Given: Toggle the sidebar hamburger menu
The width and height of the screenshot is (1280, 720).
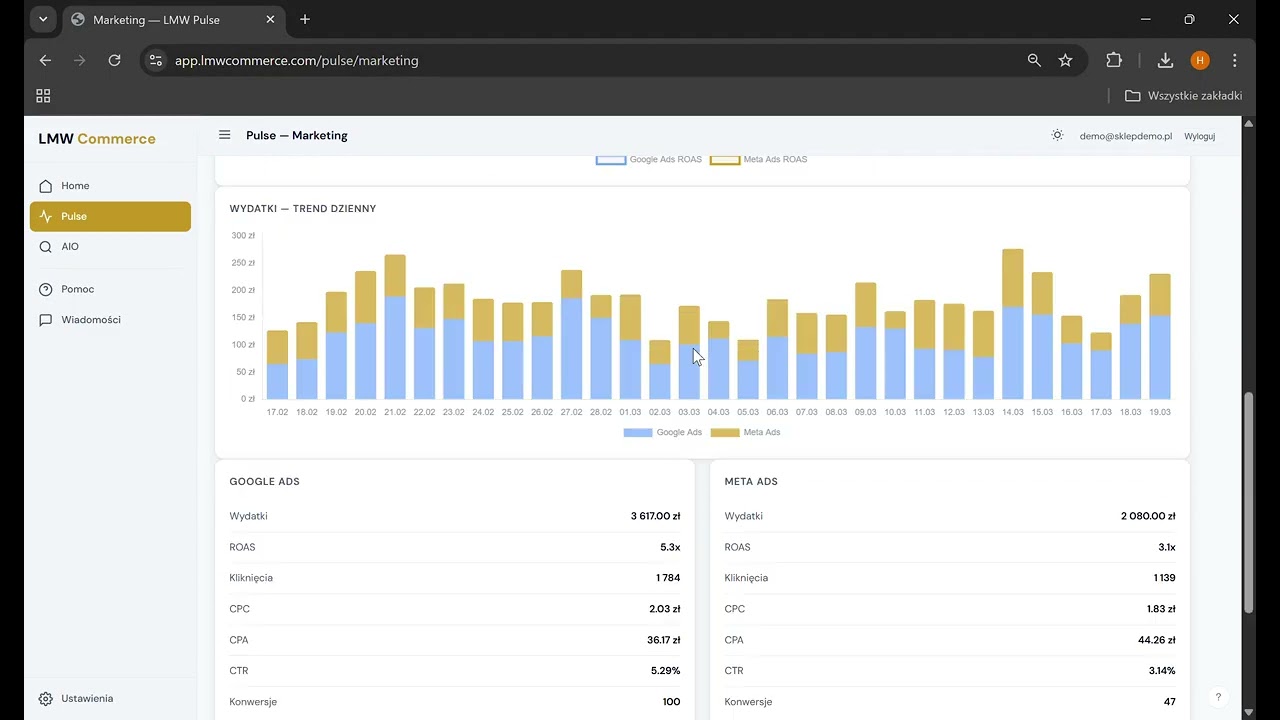Looking at the screenshot, I should click(x=224, y=135).
